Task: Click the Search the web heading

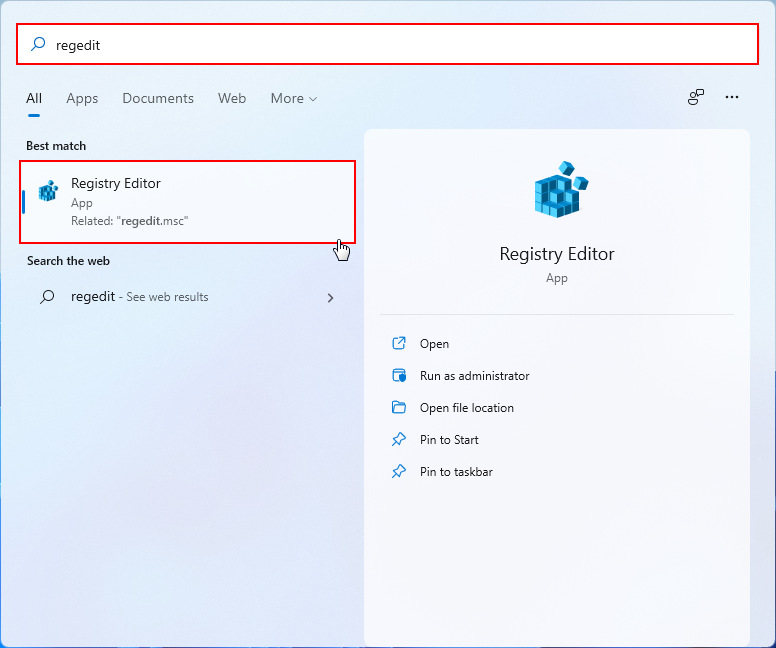Action: (x=68, y=261)
